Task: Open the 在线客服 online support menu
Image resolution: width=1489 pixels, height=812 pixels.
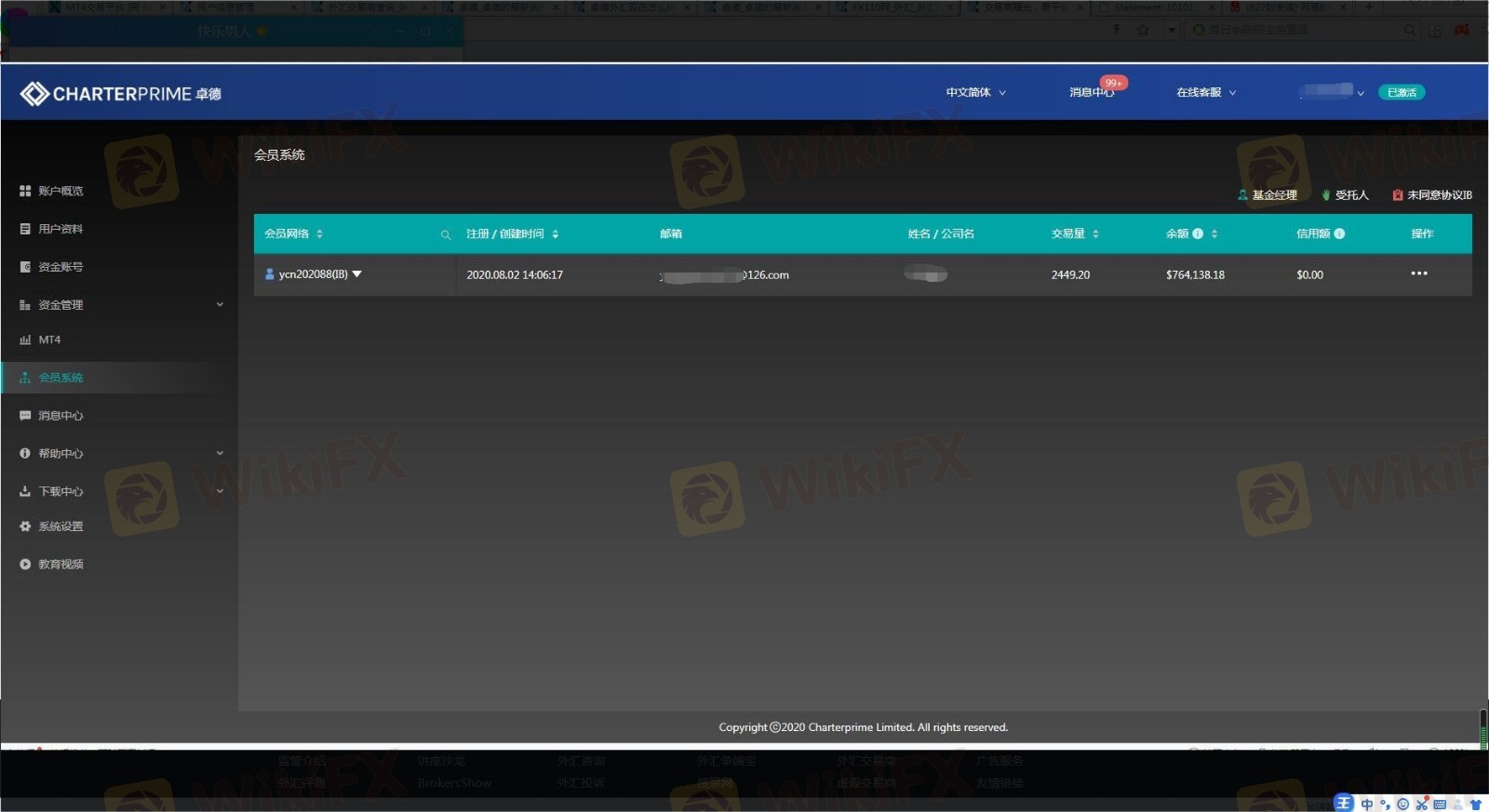Action: 1205,93
